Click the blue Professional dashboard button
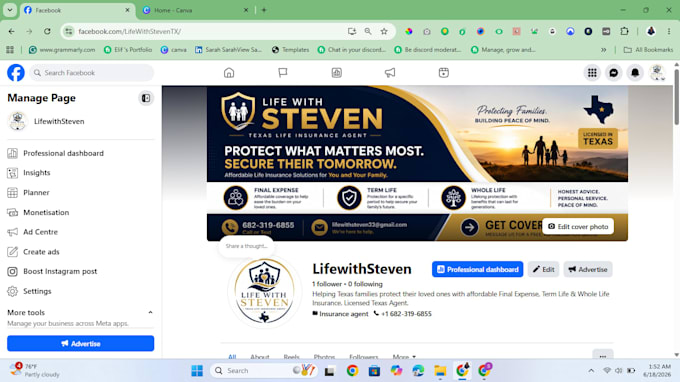Screen dimensions: 680x382 tap(477, 269)
